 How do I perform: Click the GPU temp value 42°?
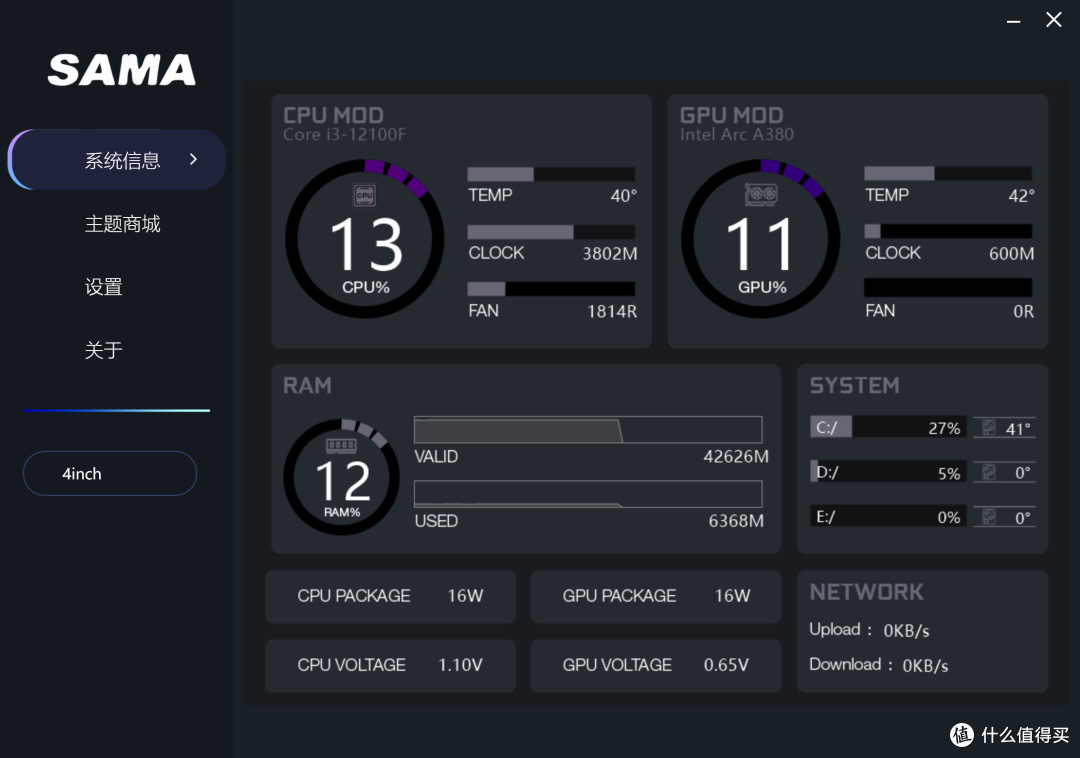tap(1021, 196)
